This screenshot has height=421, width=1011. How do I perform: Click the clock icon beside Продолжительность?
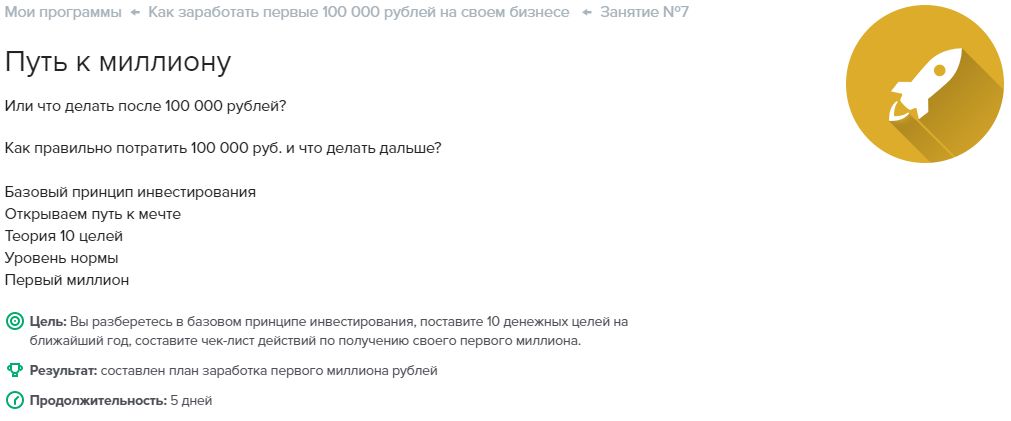[14, 400]
